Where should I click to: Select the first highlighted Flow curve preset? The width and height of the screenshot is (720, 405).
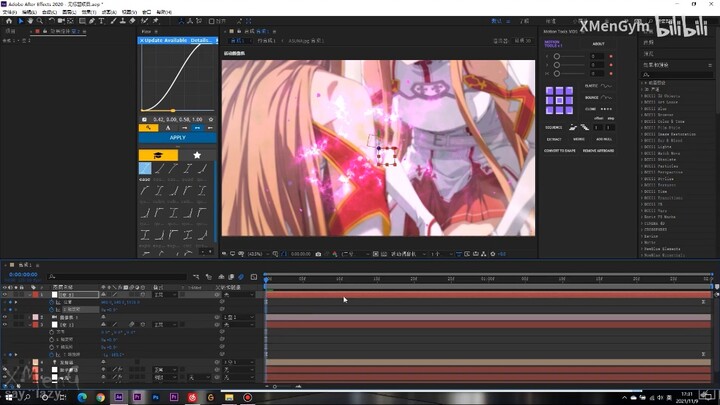tap(145, 169)
